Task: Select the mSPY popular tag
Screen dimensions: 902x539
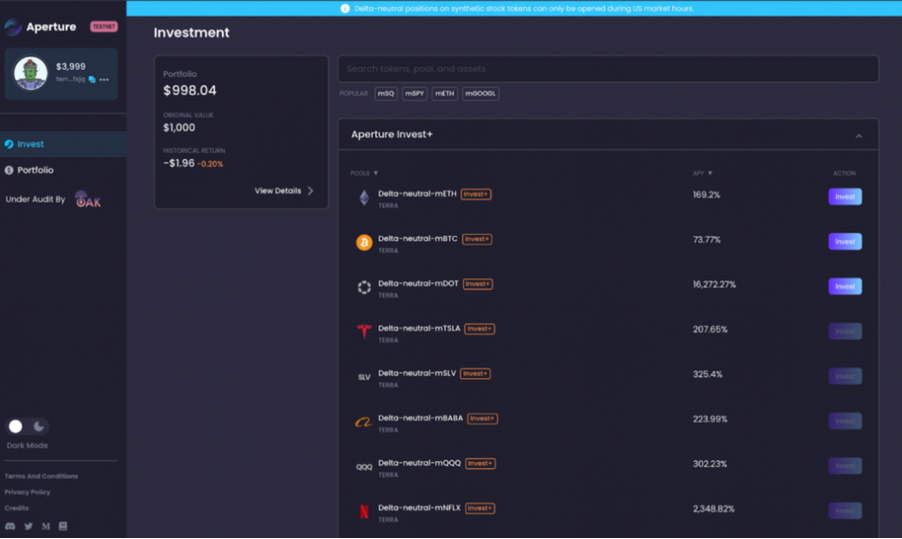Action: 415,94
